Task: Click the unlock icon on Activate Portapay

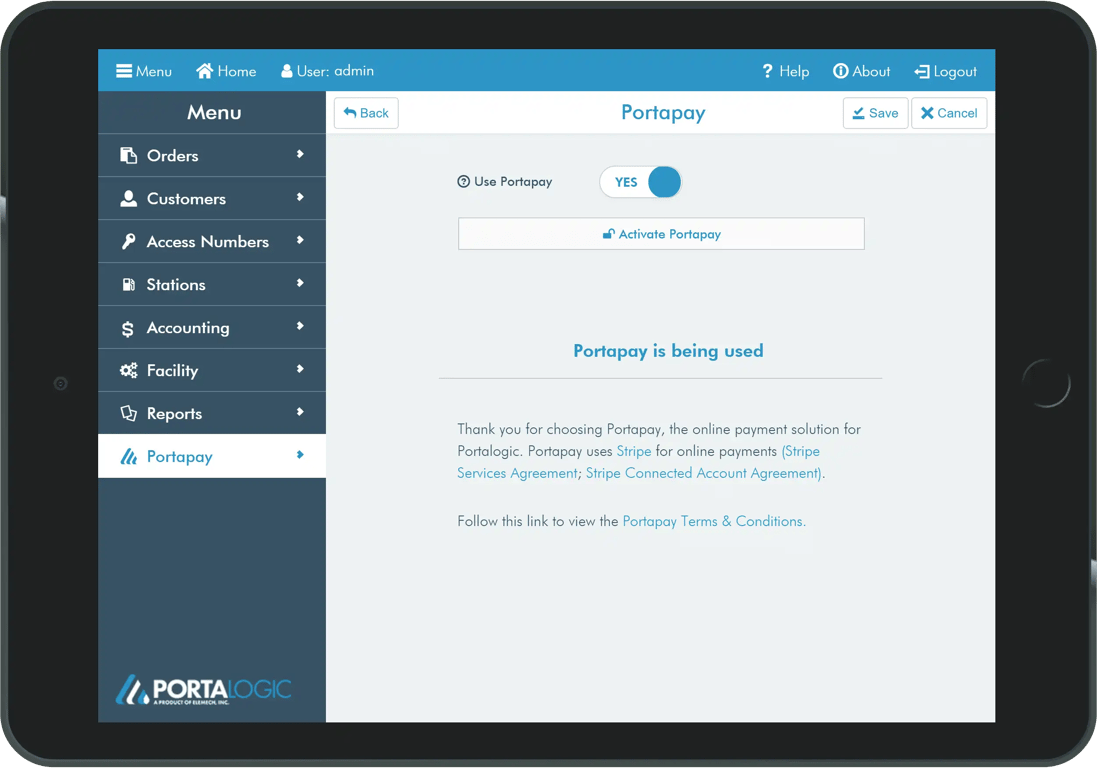Action: tap(609, 234)
